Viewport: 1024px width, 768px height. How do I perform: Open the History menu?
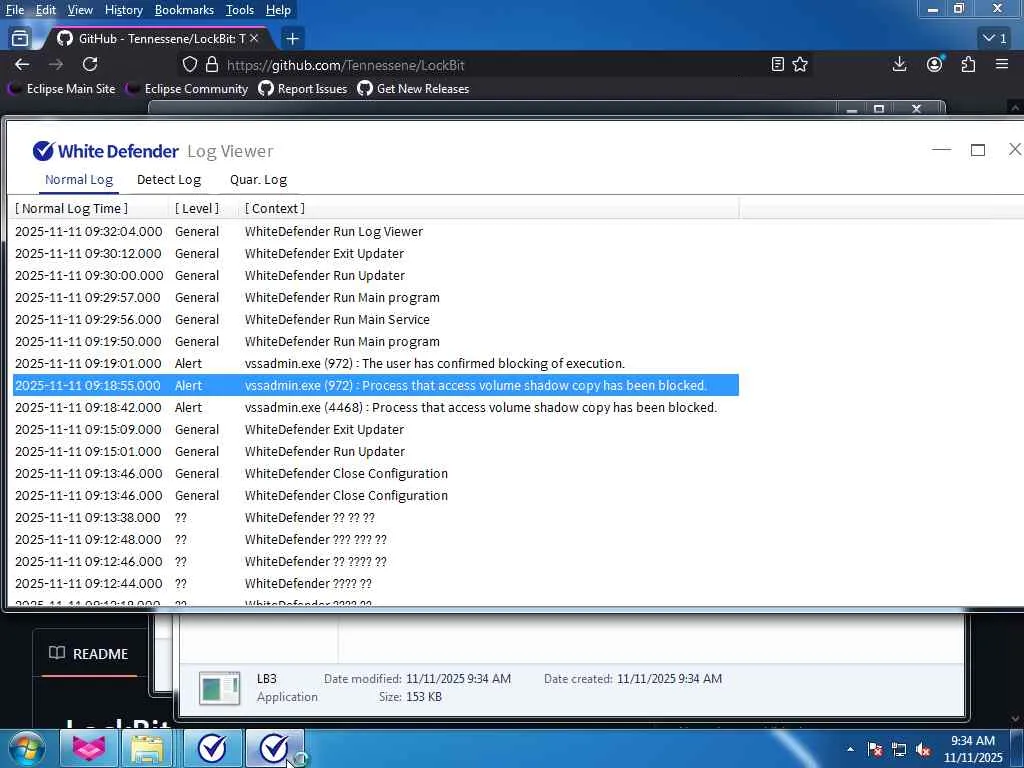click(123, 10)
